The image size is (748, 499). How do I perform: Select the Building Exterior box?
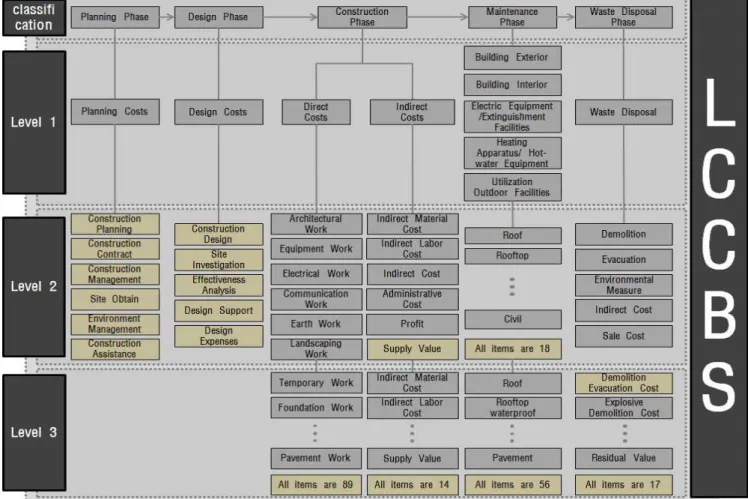(x=512, y=58)
